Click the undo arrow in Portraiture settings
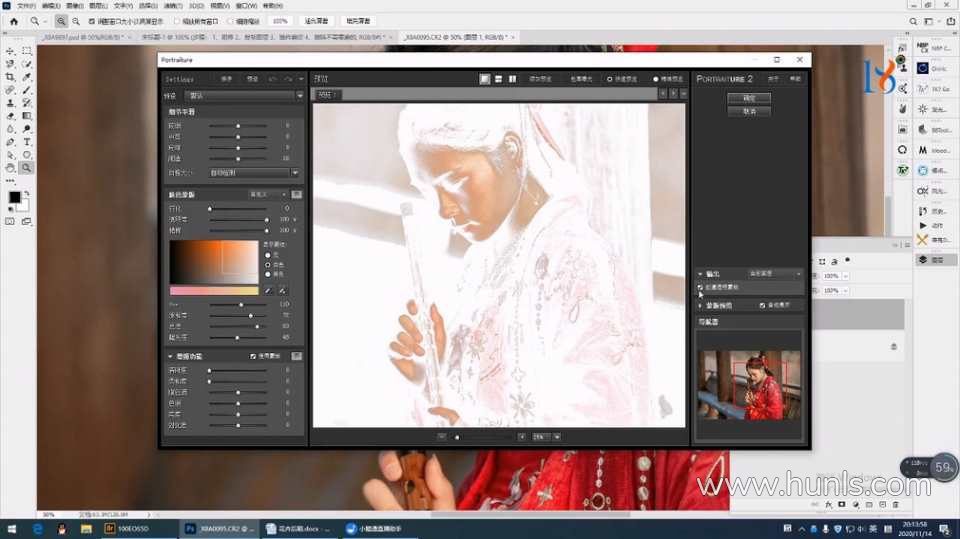960x539 pixels. 273,79
